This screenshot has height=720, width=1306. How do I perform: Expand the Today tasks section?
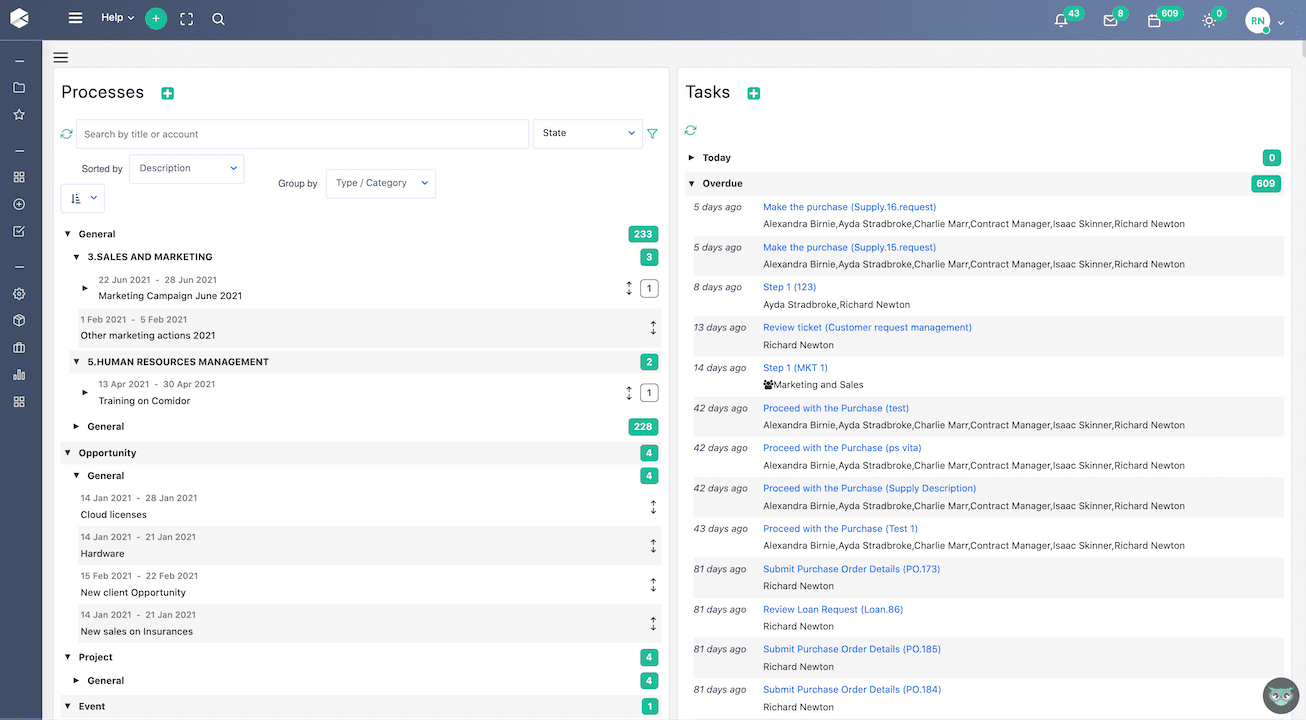tap(689, 157)
